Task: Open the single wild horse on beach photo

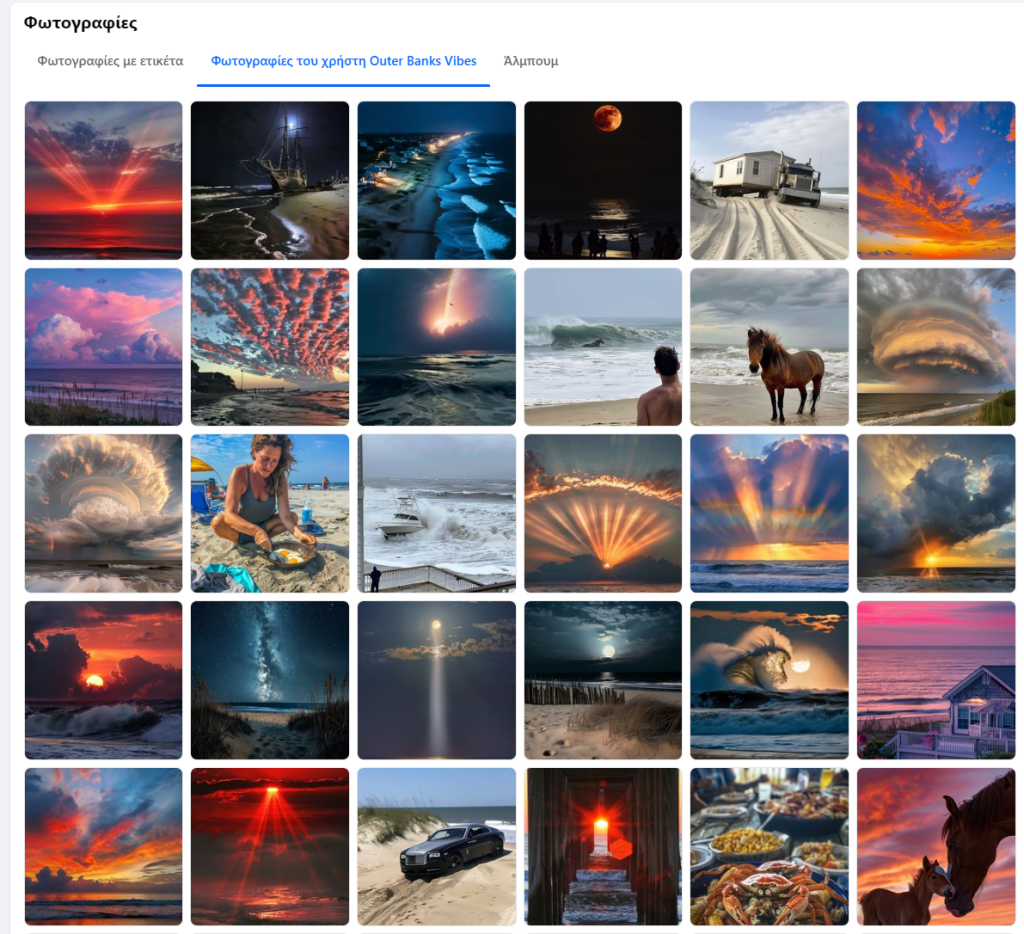Action: click(x=769, y=347)
